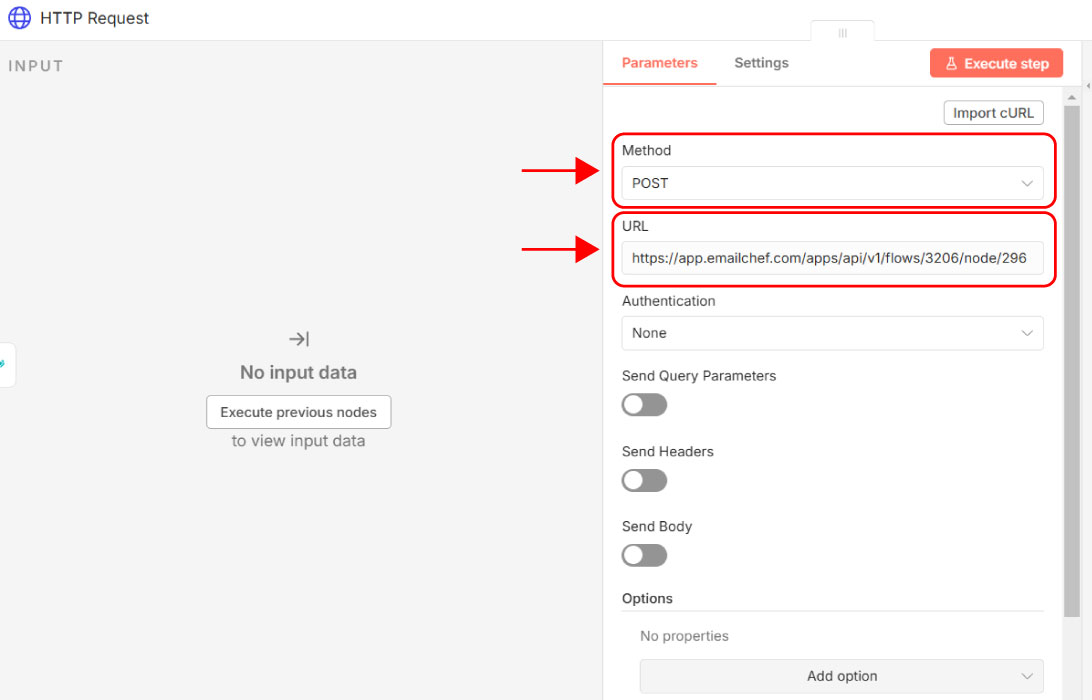Turn on the Send Headers switch
1092x700 pixels.
[x=644, y=480]
